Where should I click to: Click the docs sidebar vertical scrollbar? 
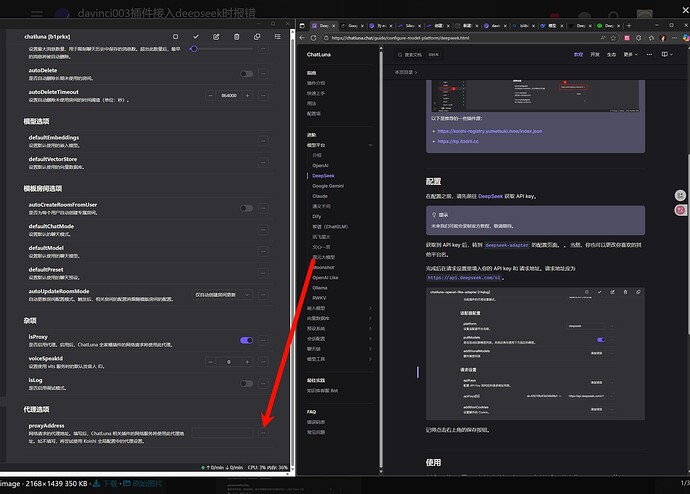(x=381, y=260)
